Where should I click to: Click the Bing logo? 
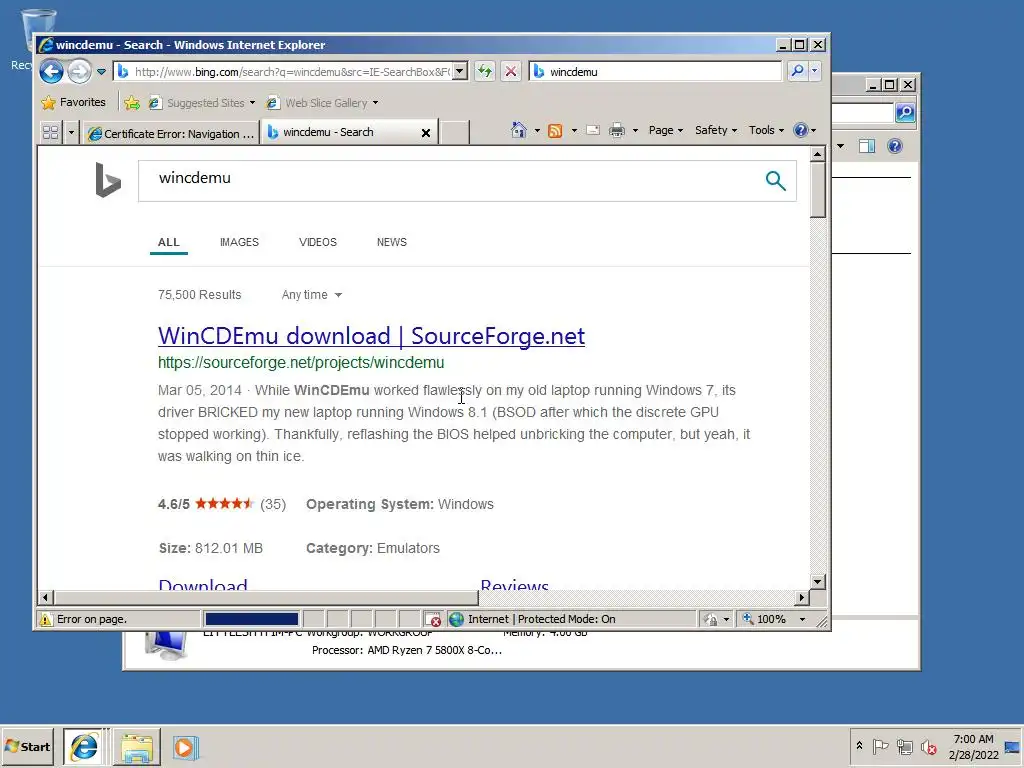tap(108, 180)
